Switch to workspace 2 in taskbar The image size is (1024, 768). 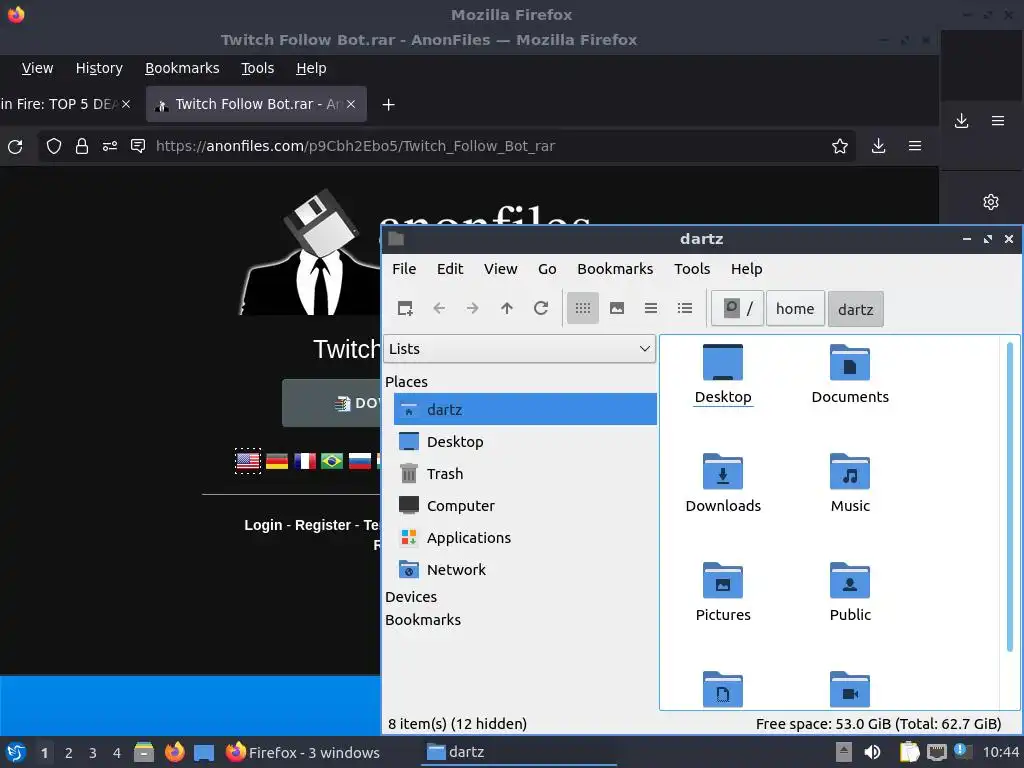click(69, 753)
